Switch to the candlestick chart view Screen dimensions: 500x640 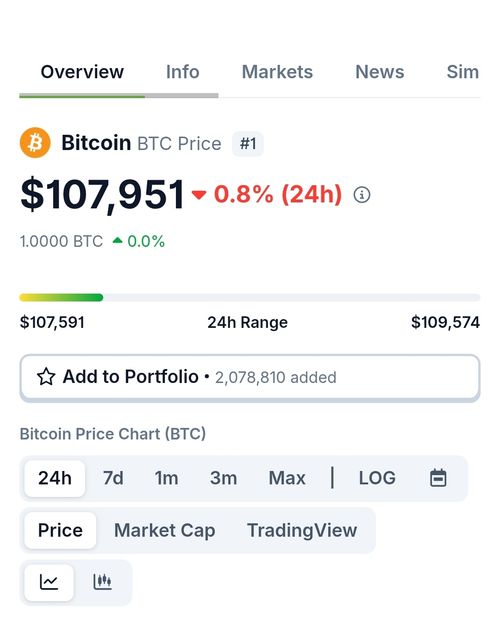[102, 582]
